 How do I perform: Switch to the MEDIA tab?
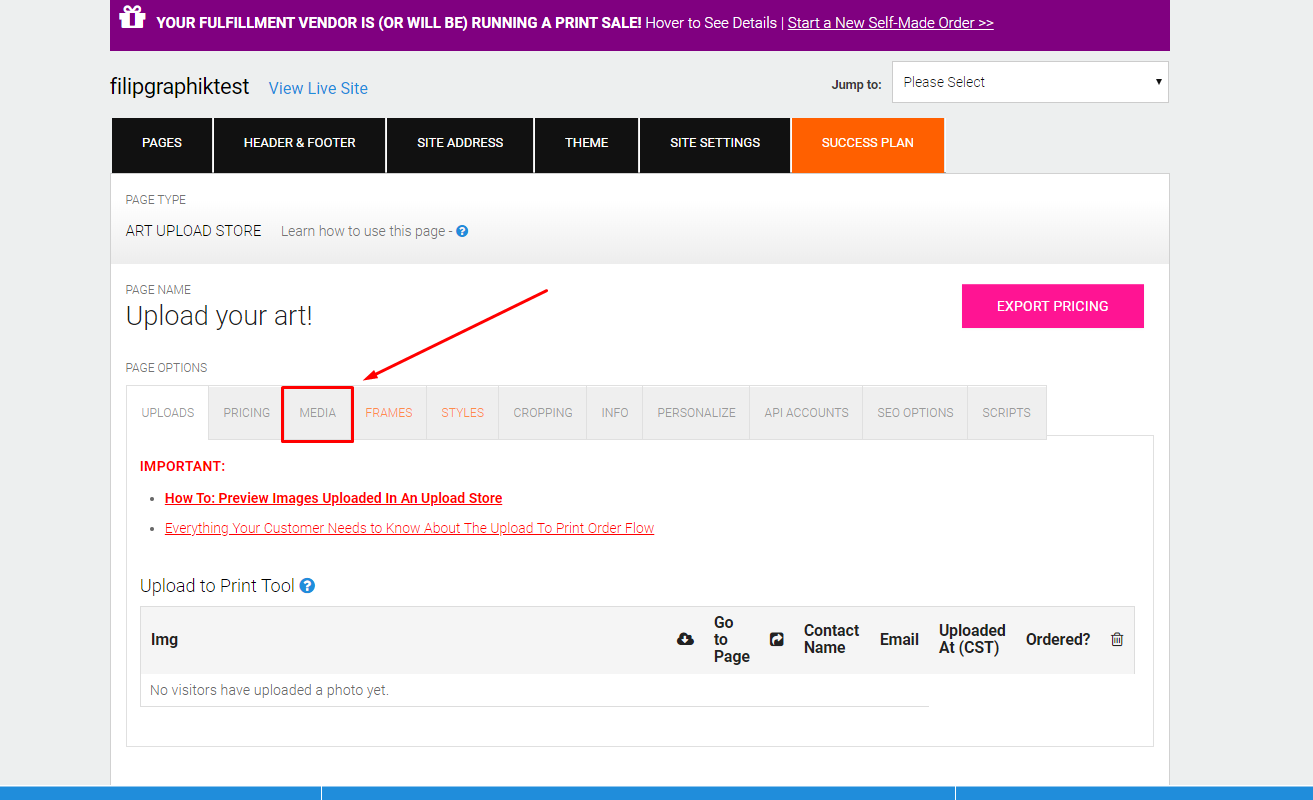(317, 412)
